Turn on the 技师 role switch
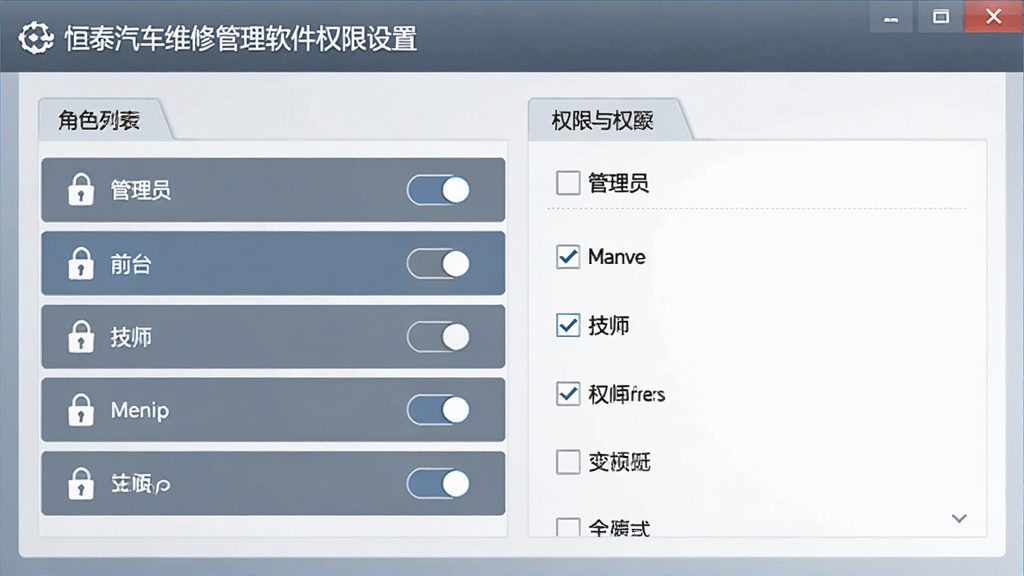Viewport: 1024px width, 576px height. click(438, 337)
